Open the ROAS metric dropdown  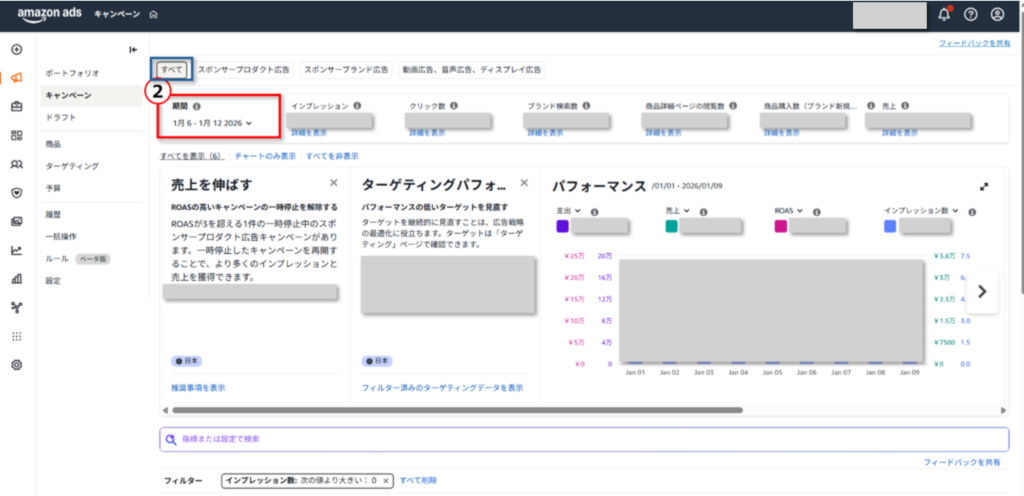806,211
